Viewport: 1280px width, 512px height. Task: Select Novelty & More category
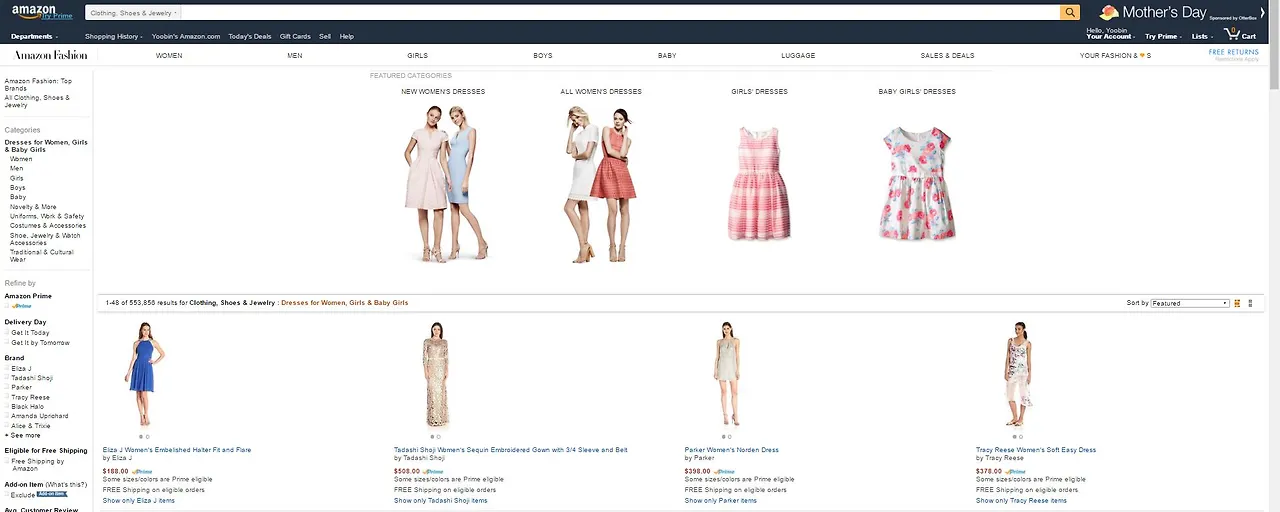(33, 207)
